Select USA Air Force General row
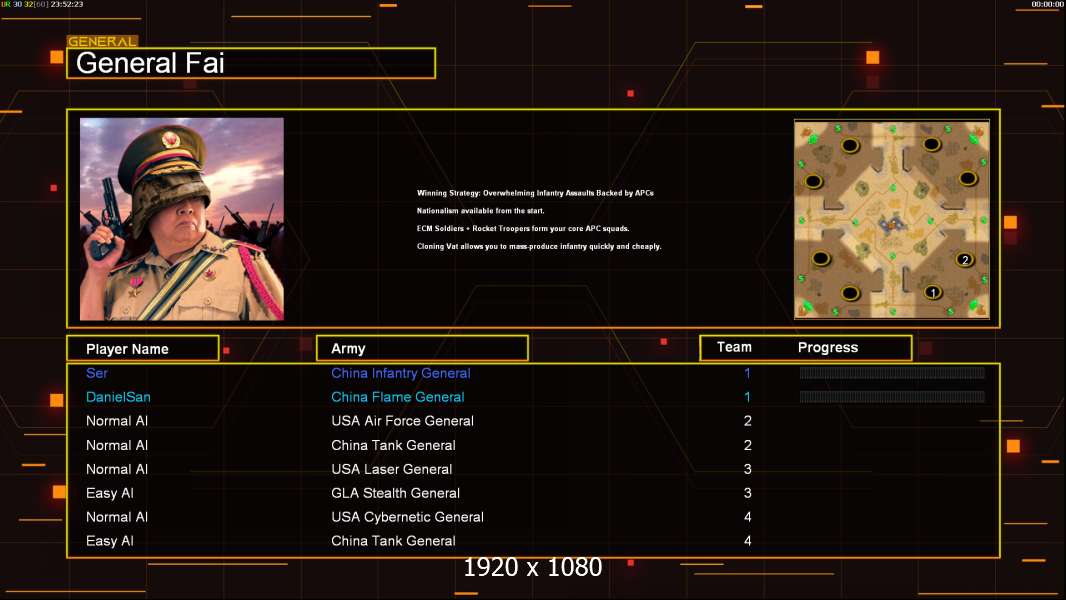 click(x=402, y=421)
